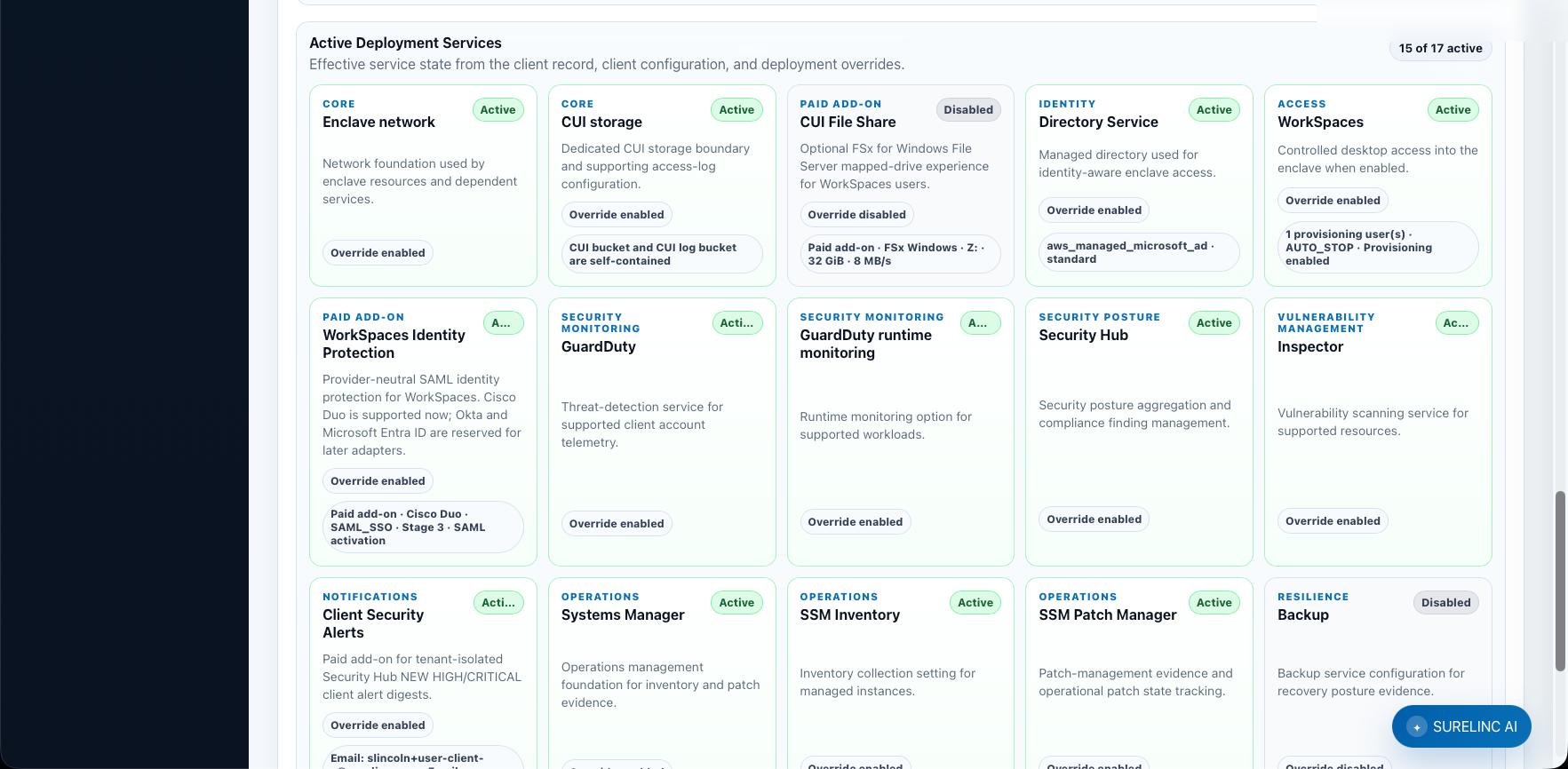
Task: Click the truncated badge on WorkSpaces Identity Protection
Action: [x=503, y=323]
